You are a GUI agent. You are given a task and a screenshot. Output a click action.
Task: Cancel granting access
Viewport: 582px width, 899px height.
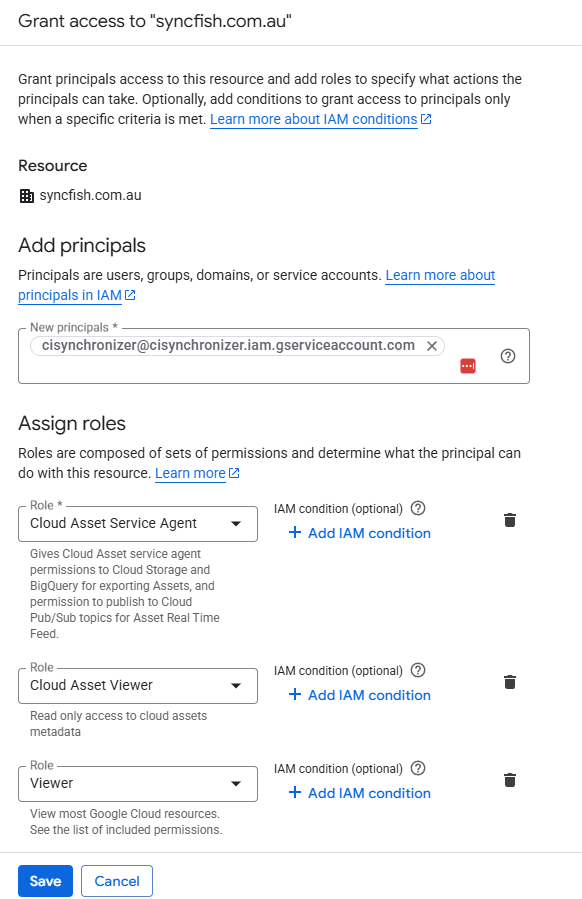point(117,881)
